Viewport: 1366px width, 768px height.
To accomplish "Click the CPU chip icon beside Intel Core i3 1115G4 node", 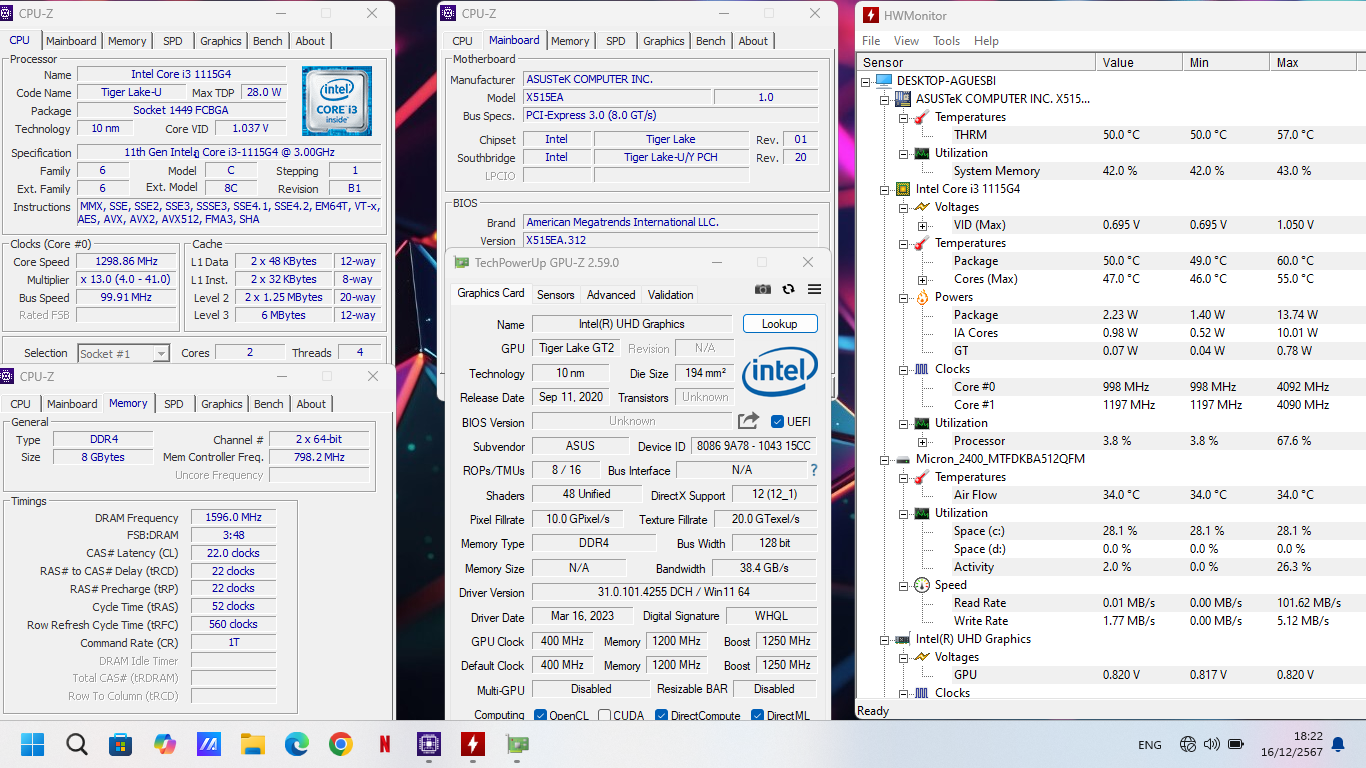I will pyautogui.click(x=902, y=189).
